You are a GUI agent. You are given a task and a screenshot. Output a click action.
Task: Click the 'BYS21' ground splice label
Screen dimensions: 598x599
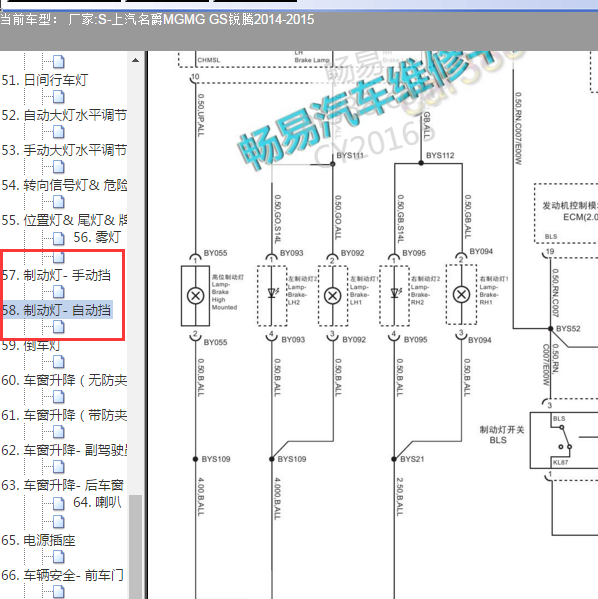point(412,459)
